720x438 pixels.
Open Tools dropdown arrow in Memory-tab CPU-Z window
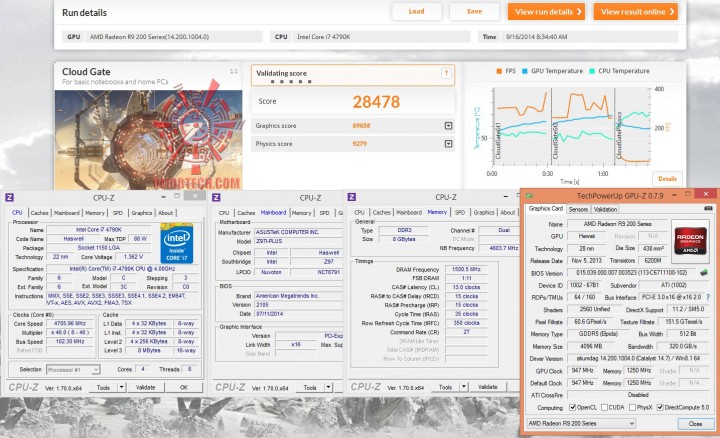(464, 387)
